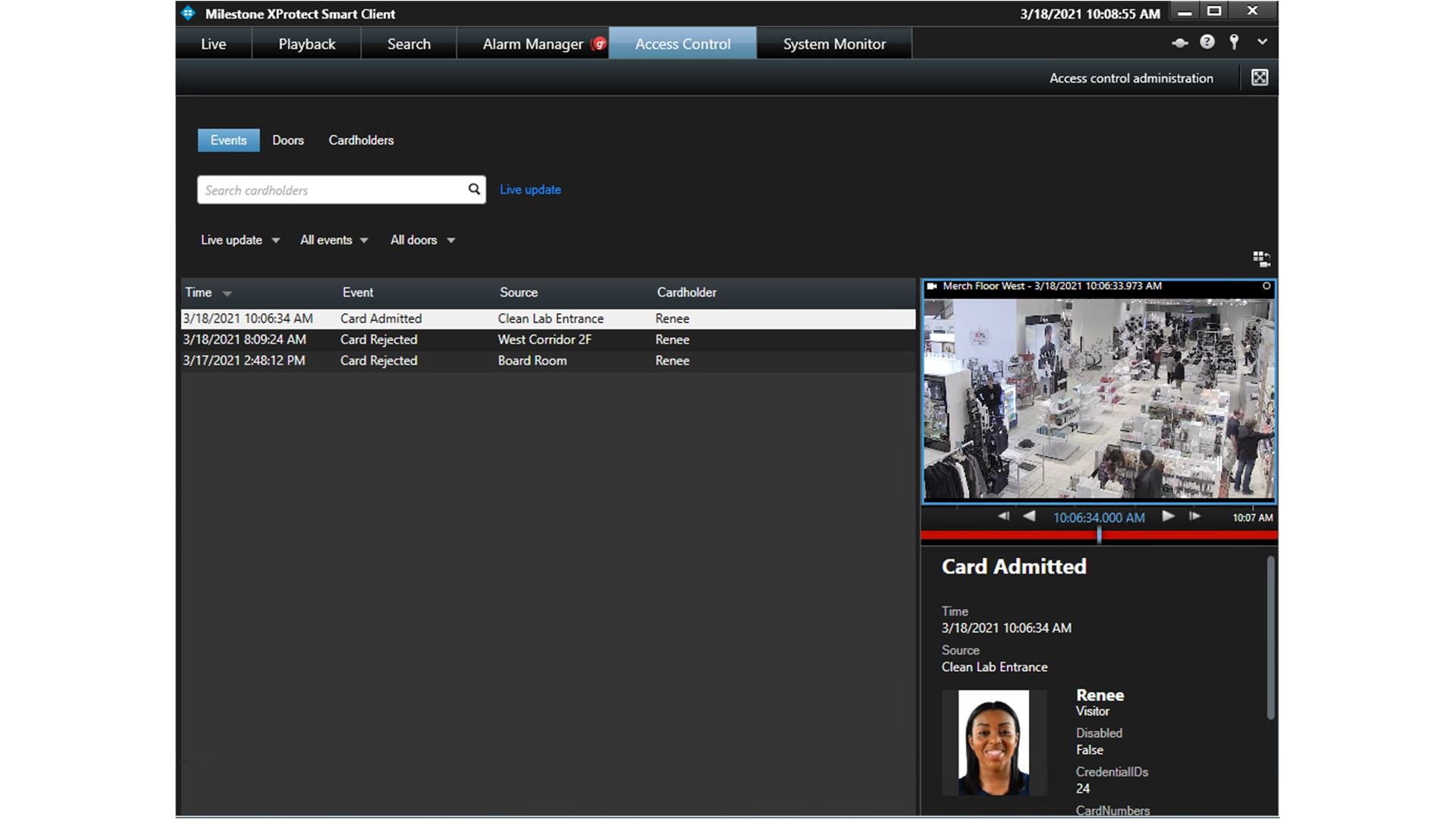Click the Visitor role label

pyautogui.click(x=1092, y=711)
